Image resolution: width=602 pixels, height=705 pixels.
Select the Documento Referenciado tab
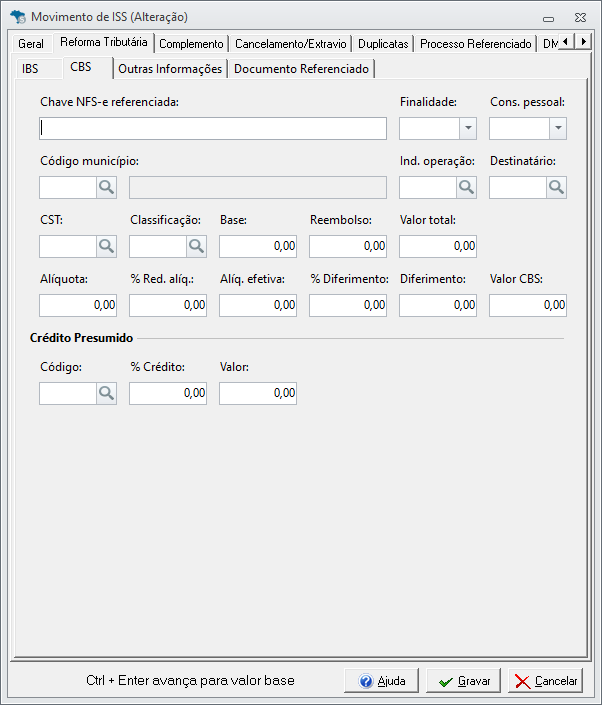tap(301, 69)
